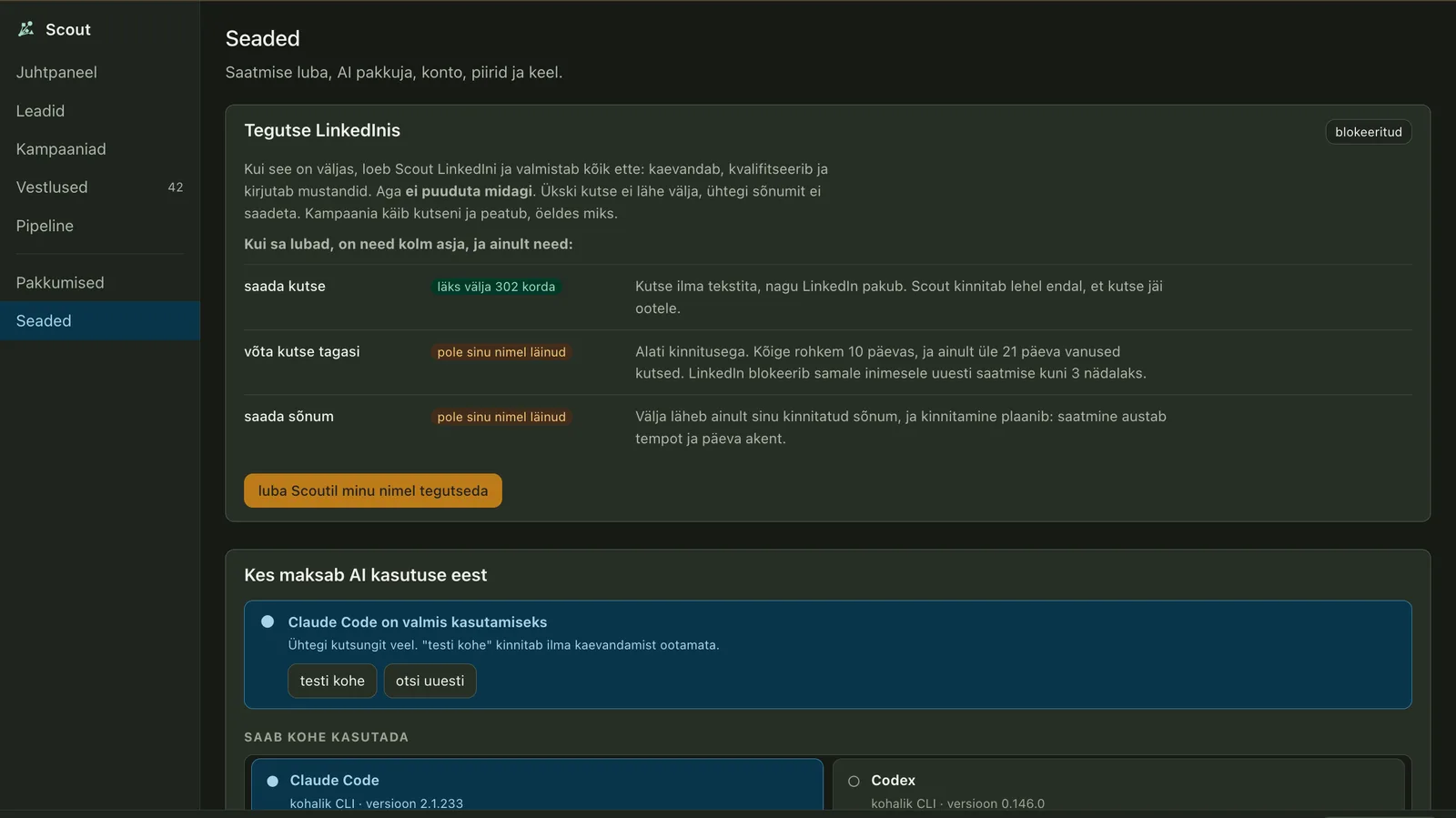Click the 'võta kutse tagasi' row label
1456x818 pixels.
(302, 352)
